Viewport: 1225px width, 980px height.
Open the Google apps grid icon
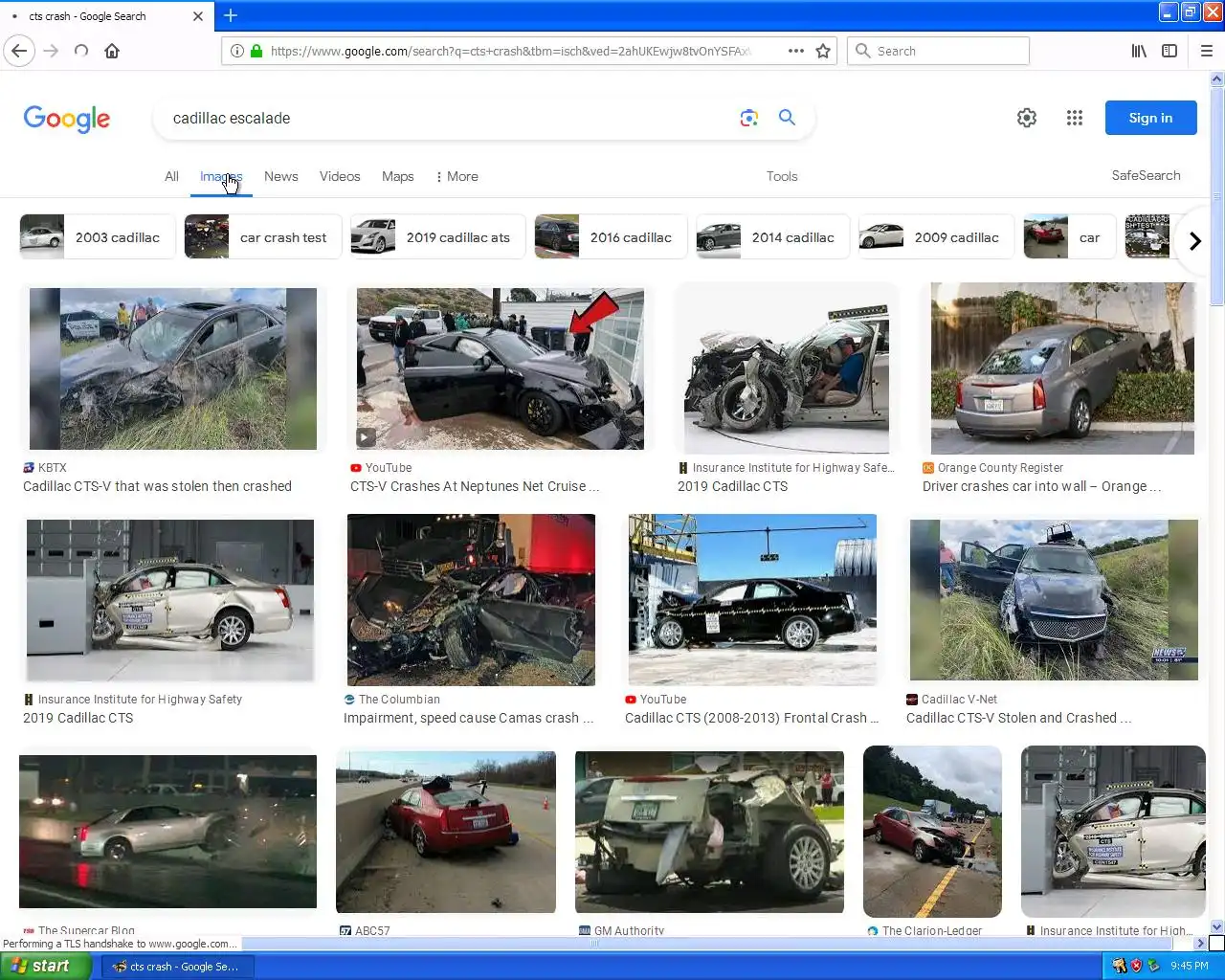tap(1075, 118)
